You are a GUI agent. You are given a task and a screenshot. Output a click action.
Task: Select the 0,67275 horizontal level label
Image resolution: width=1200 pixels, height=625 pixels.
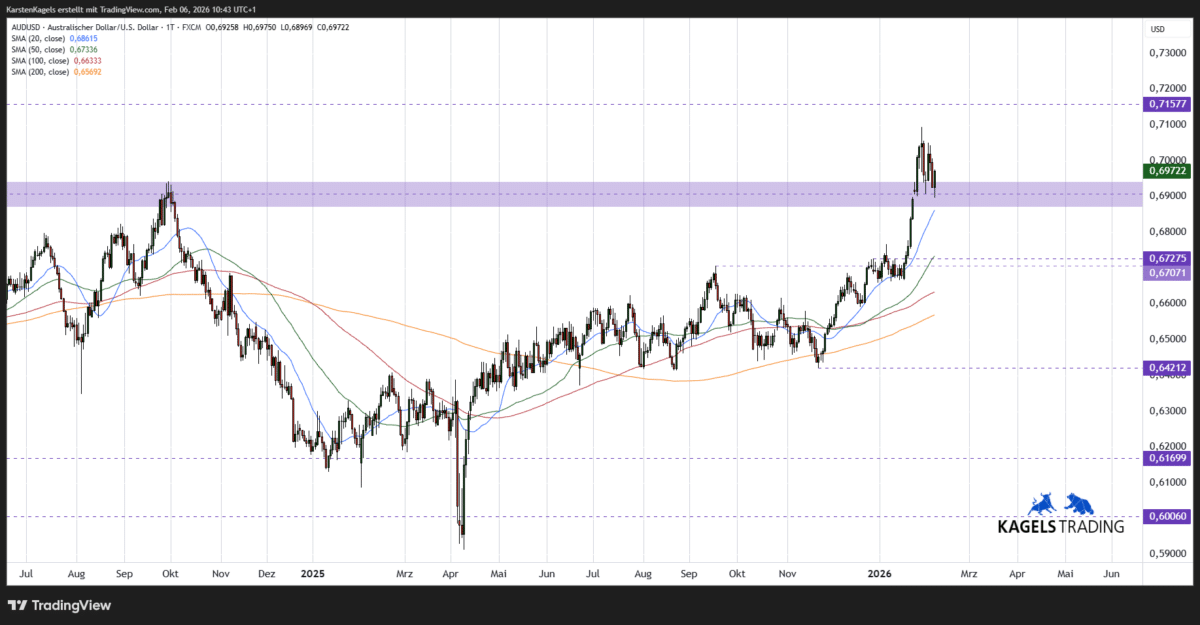(x=1166, y=258)
